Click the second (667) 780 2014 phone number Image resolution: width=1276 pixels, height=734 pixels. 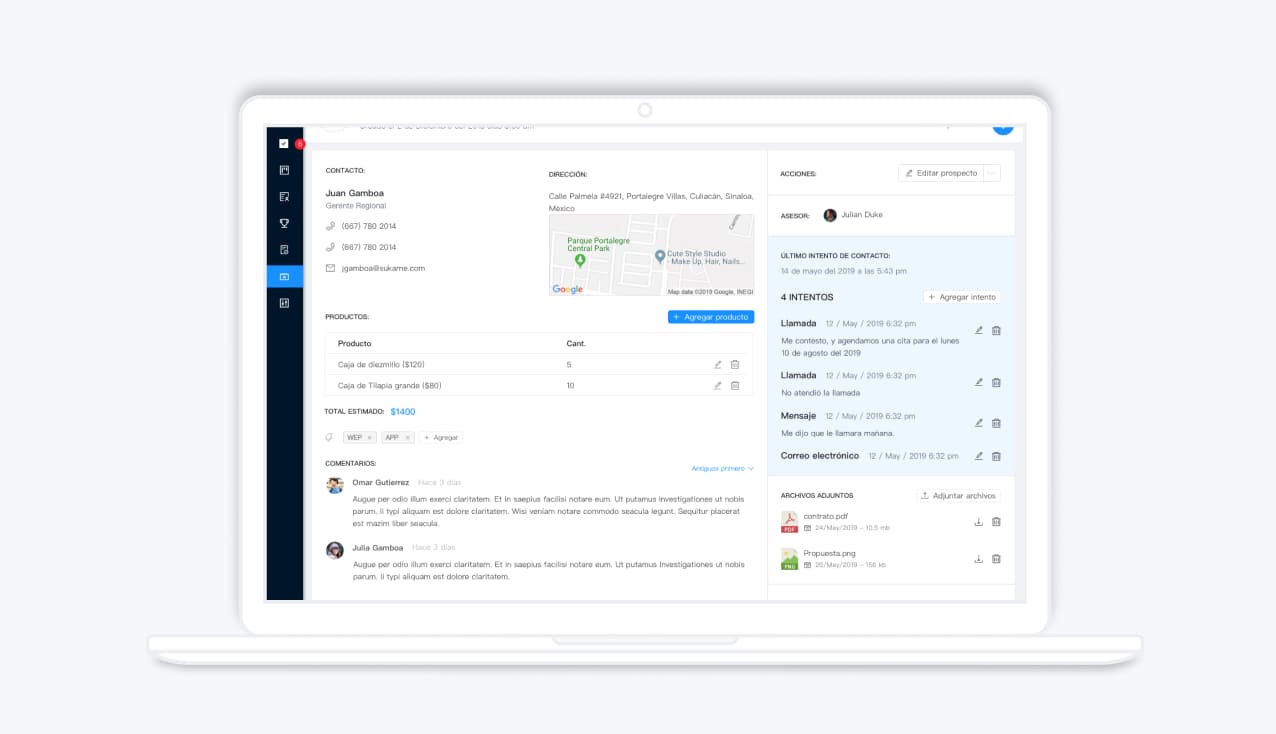point(369,247)
